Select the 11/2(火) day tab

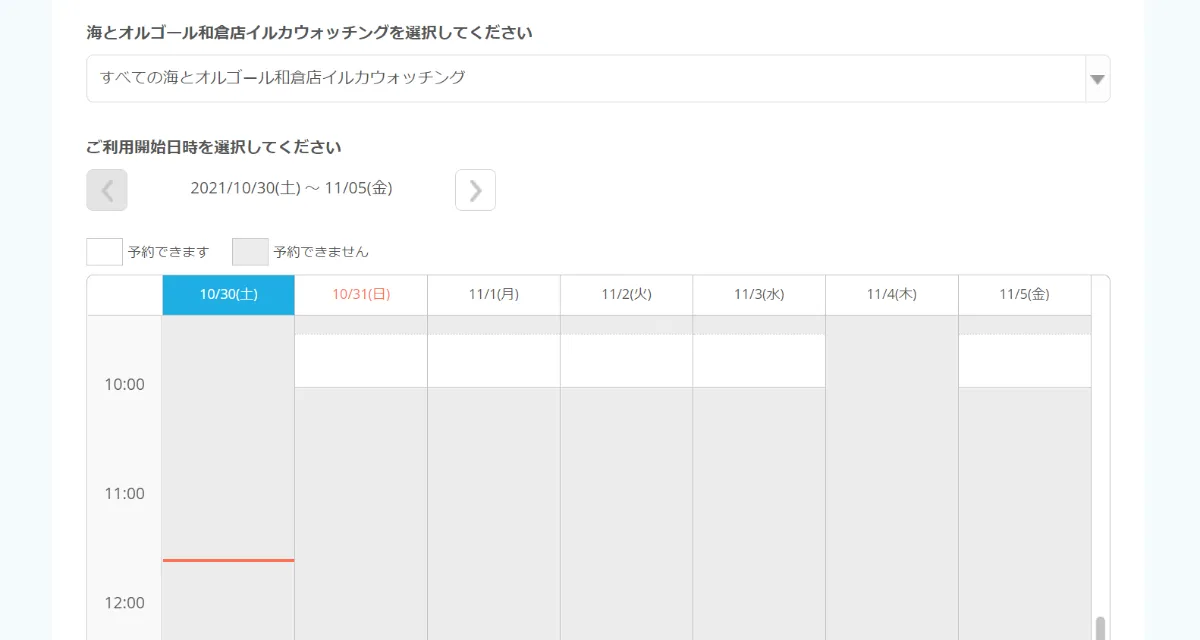626,294
